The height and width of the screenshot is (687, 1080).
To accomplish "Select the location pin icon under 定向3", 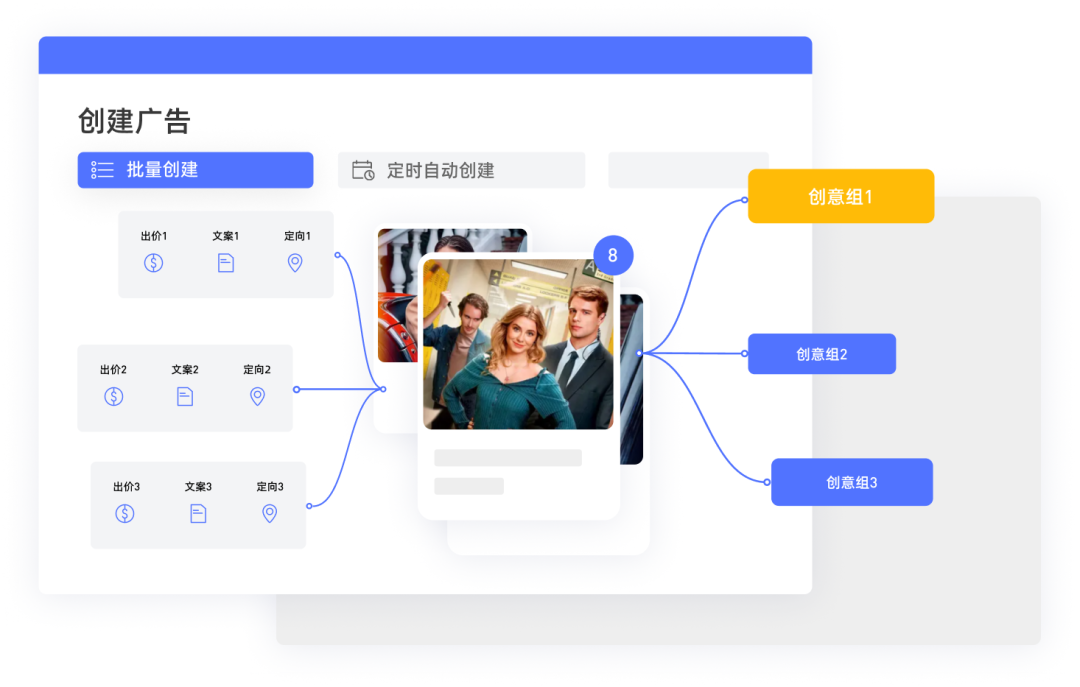I will click(268, 514).
